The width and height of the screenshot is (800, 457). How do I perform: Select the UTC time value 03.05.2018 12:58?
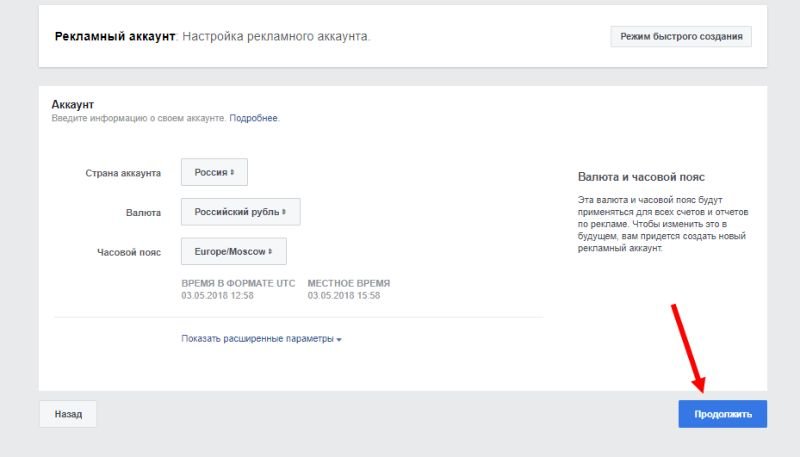[x=217, y=295]
